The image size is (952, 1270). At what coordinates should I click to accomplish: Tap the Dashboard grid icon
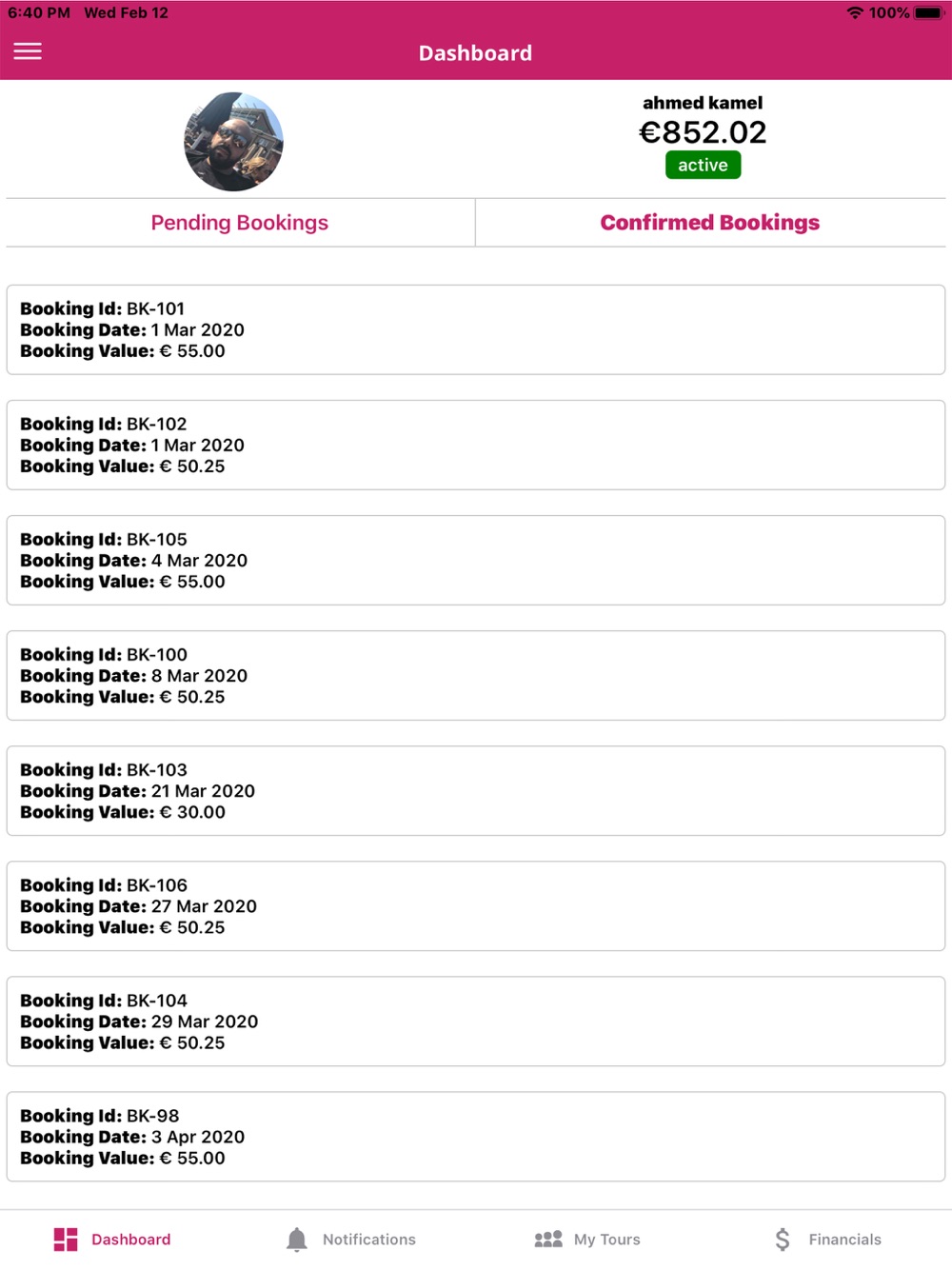pyautogui.click(x=66, y=1239)
